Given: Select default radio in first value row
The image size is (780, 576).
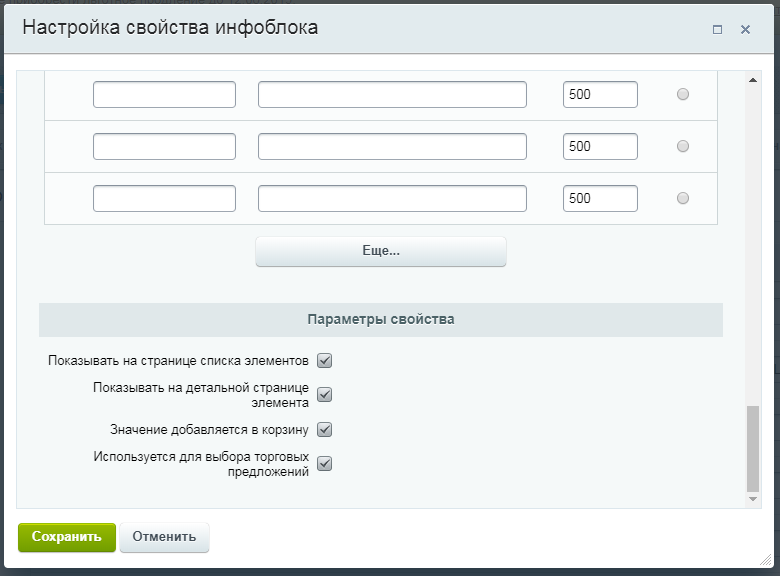Looking at the screenshot, I should tap(683, 94).
